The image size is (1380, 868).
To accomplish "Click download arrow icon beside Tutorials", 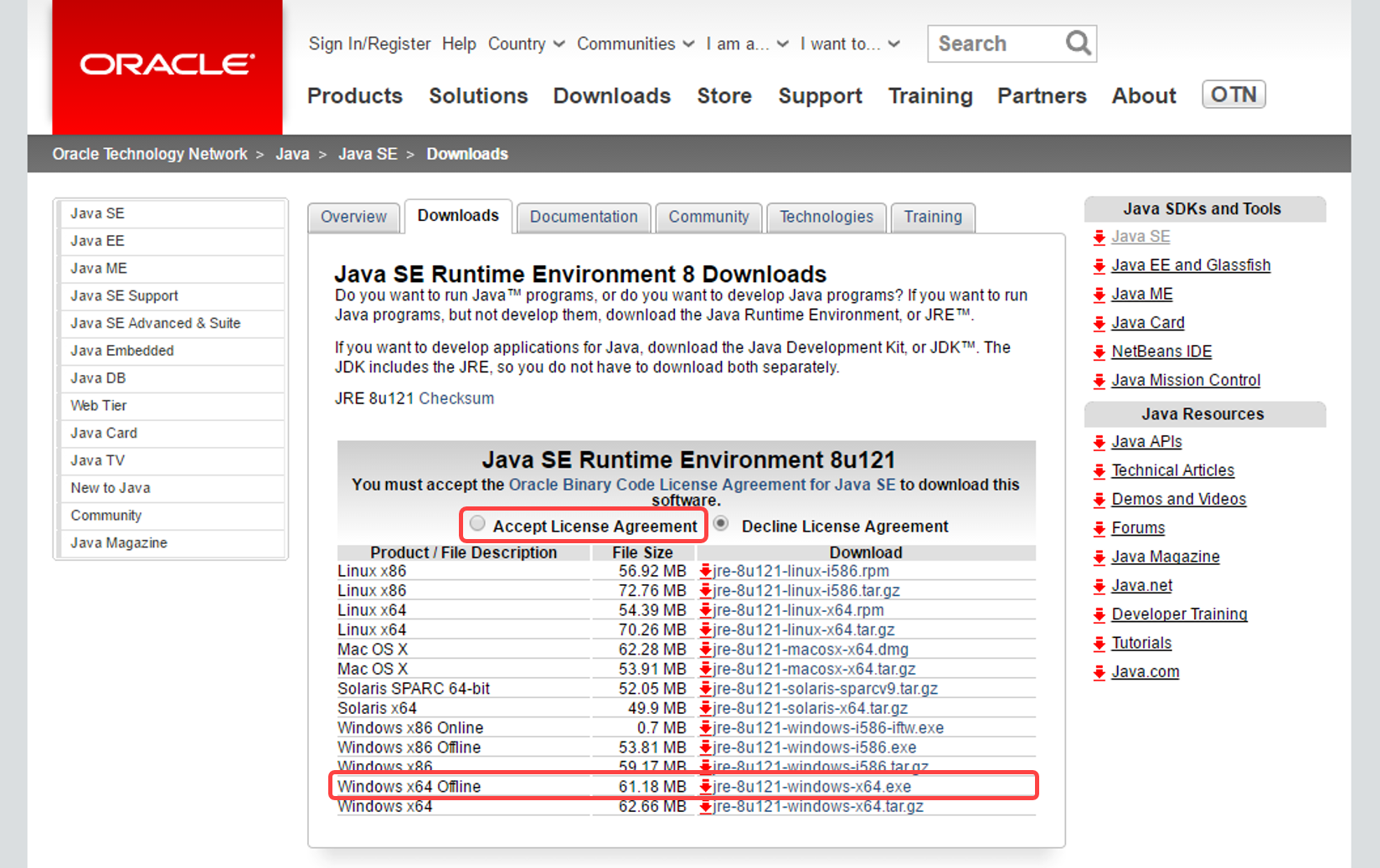I will pos(1099,644).
